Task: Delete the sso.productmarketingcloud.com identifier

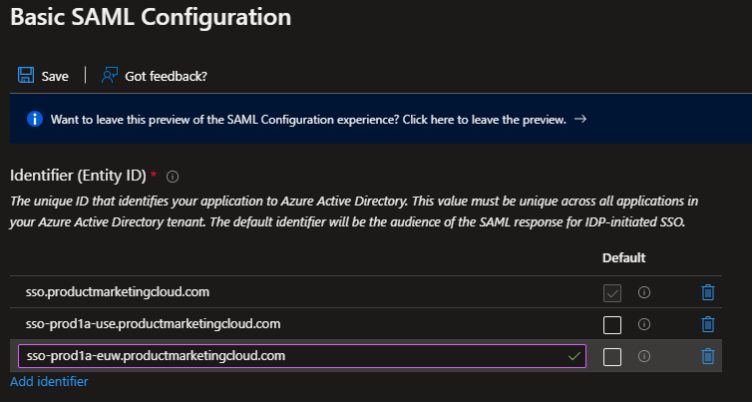Action: 708,292
